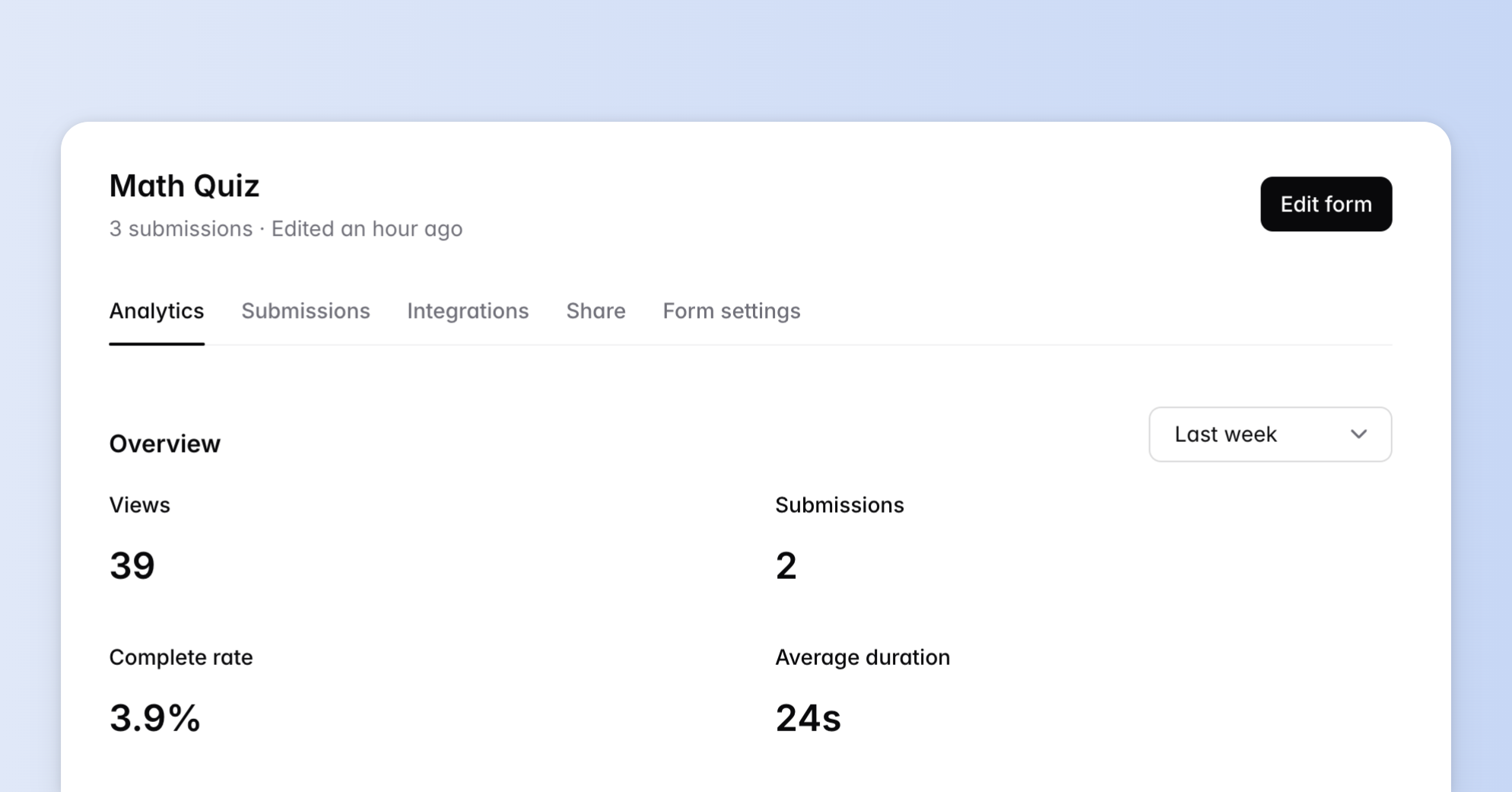The width and height of the screenshot is (1512, 792).
Task: Click the Submissions metric showing 2
Action: point(786,565)
